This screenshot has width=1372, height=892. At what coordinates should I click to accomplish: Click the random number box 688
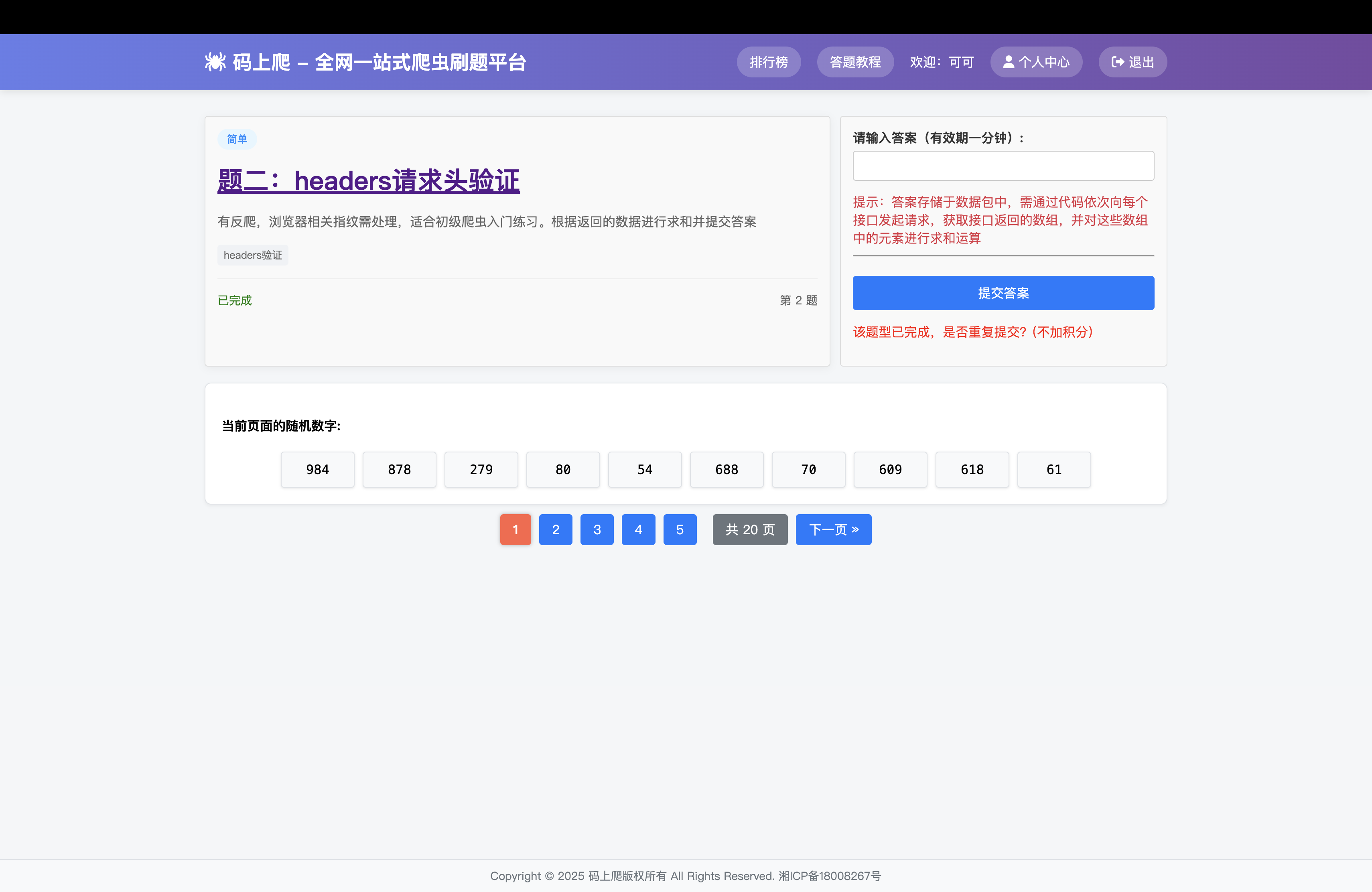(x=727, y=470)
